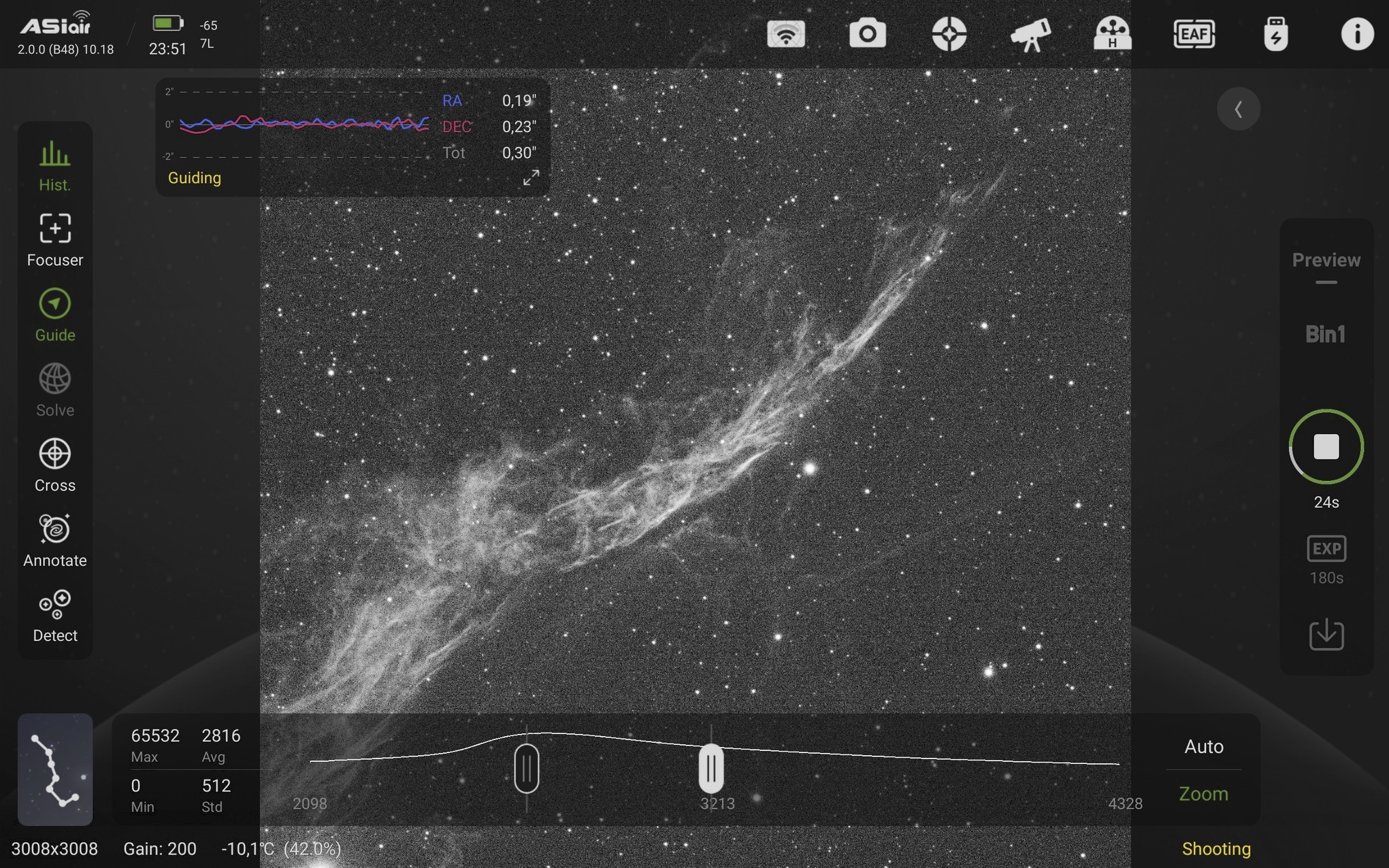
Task: Click Auto histogram stretch button
Action: pos(1203,746)
